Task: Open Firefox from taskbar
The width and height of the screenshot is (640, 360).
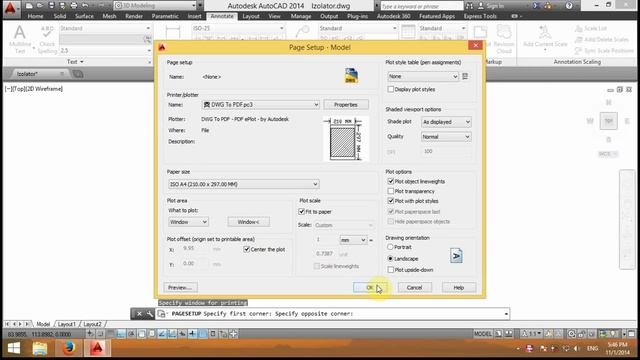Action: (x=68, y=348)
